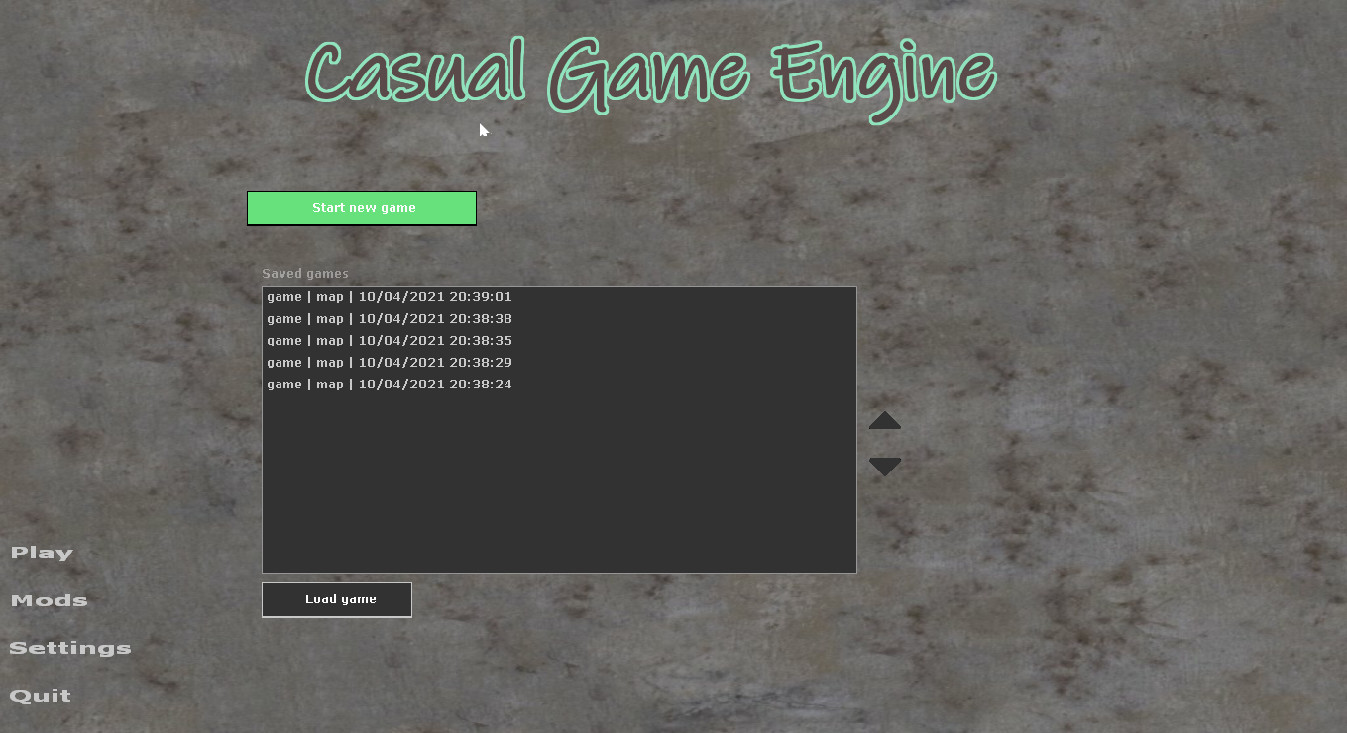This screenshot has height=733, width=1347.
Task: Click the Casual Game Engine title
Action: (x=649, y=72)
